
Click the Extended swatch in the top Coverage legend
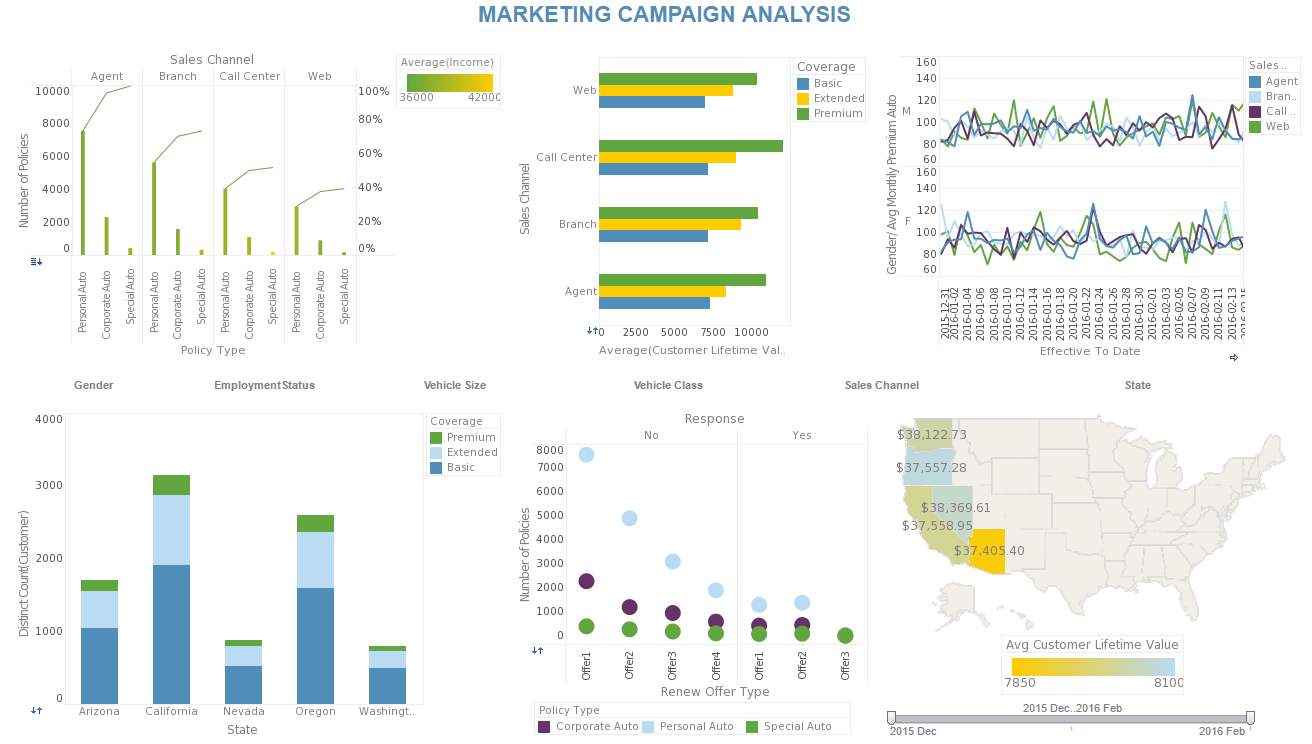(x=803, y=99)
